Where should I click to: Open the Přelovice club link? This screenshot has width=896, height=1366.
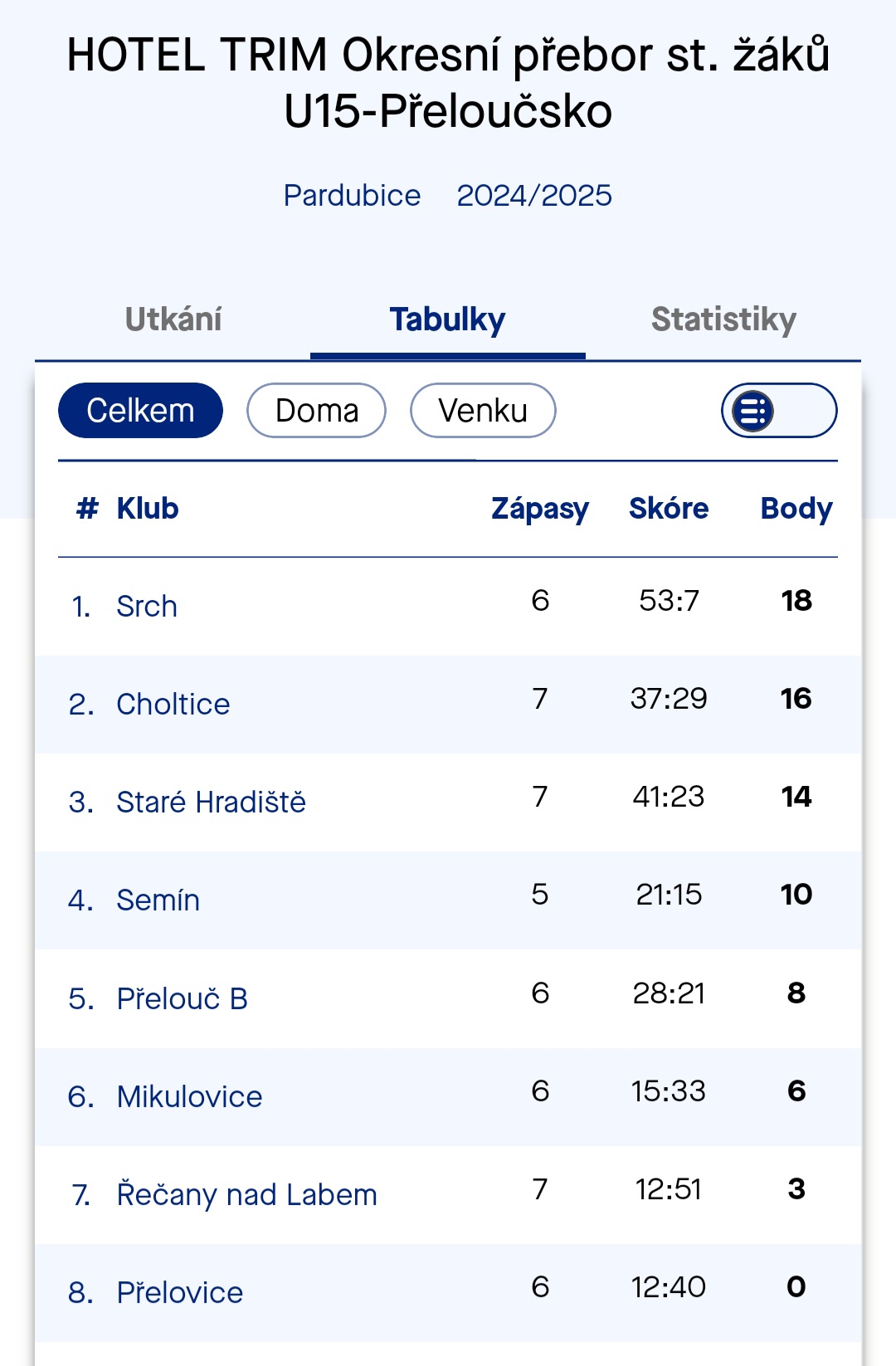(x=179, y=1292)
